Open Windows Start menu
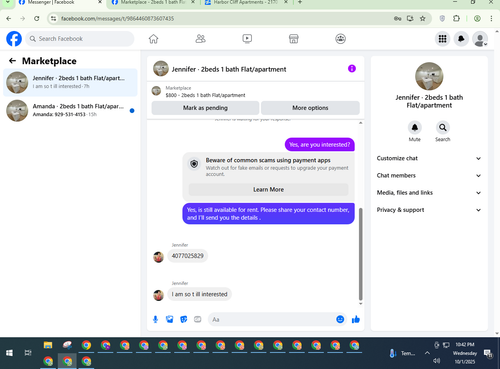Image resolution: width=500 pixels, height=369 pixels. pos(9,353)
